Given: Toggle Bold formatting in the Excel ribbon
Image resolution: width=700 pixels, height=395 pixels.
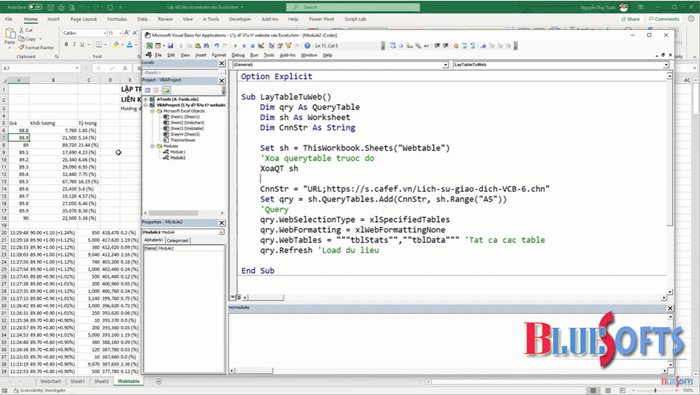Looking at the screenshot, I should click(67, 45).
